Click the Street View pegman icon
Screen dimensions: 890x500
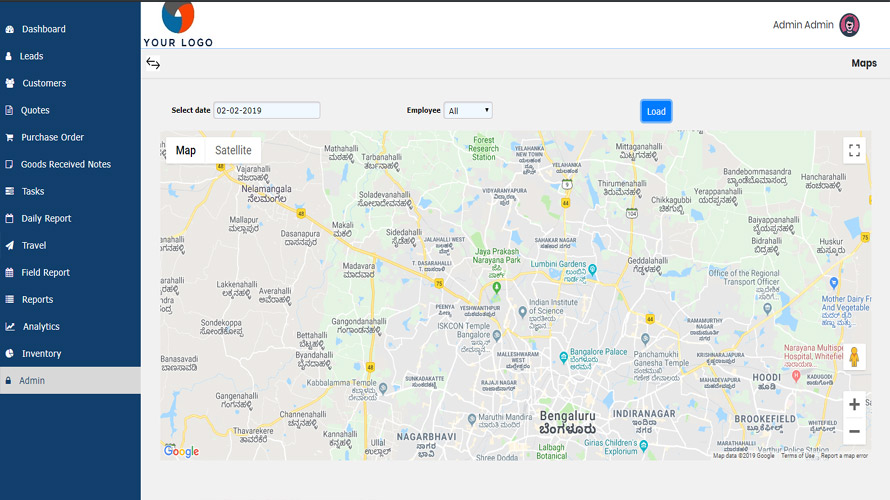854,357
